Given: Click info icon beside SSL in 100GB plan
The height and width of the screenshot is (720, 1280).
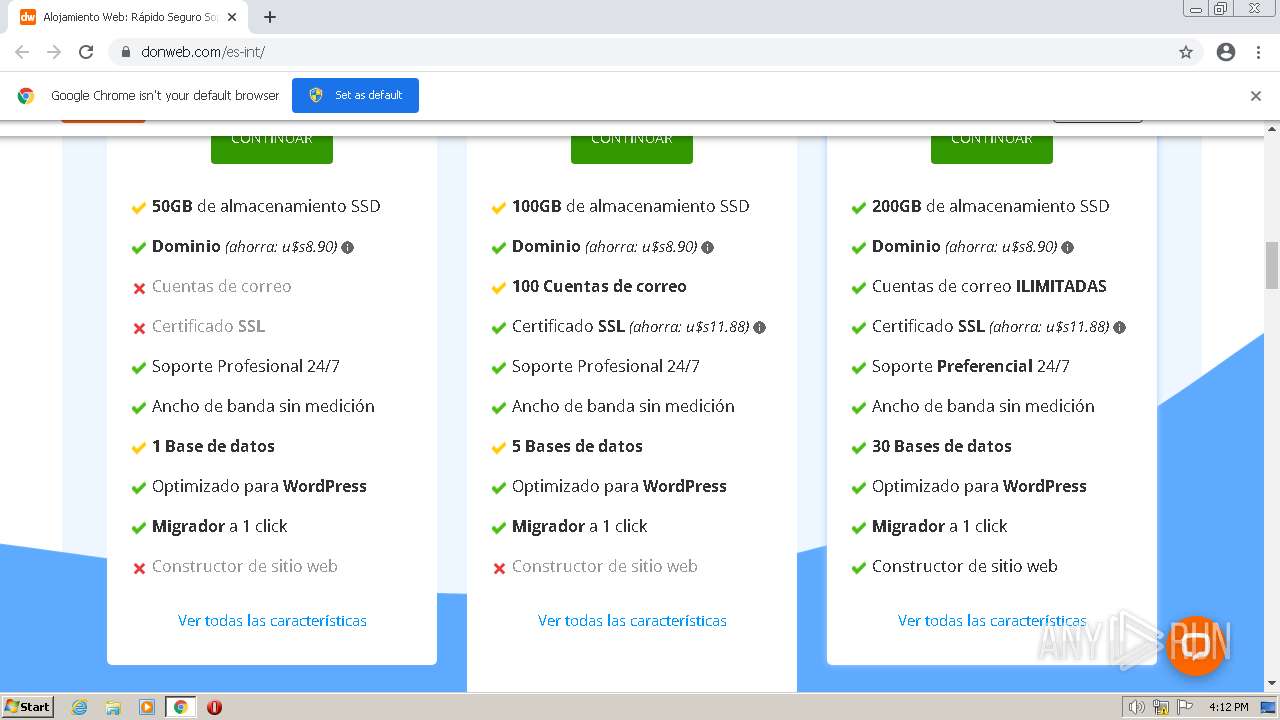Looking at the screenshot, I should pyautogui.click(x=760, y=327).
